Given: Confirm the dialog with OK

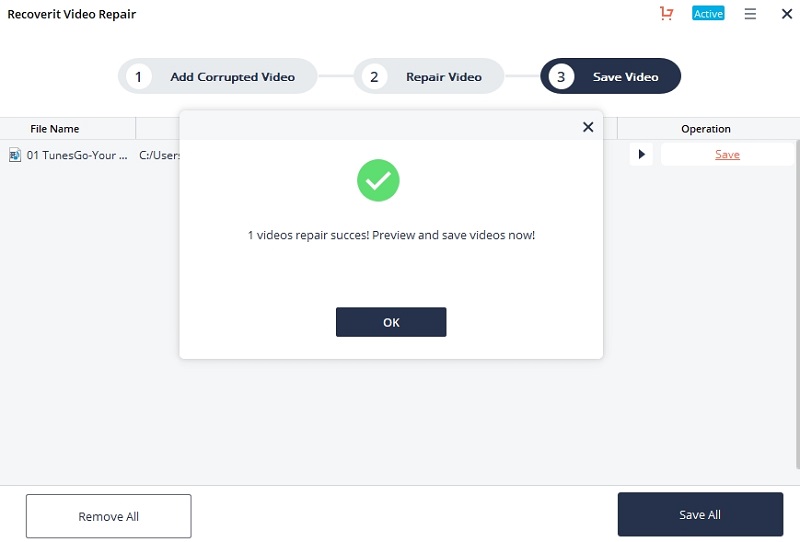Looking at the screenshot, I should 391,322.
